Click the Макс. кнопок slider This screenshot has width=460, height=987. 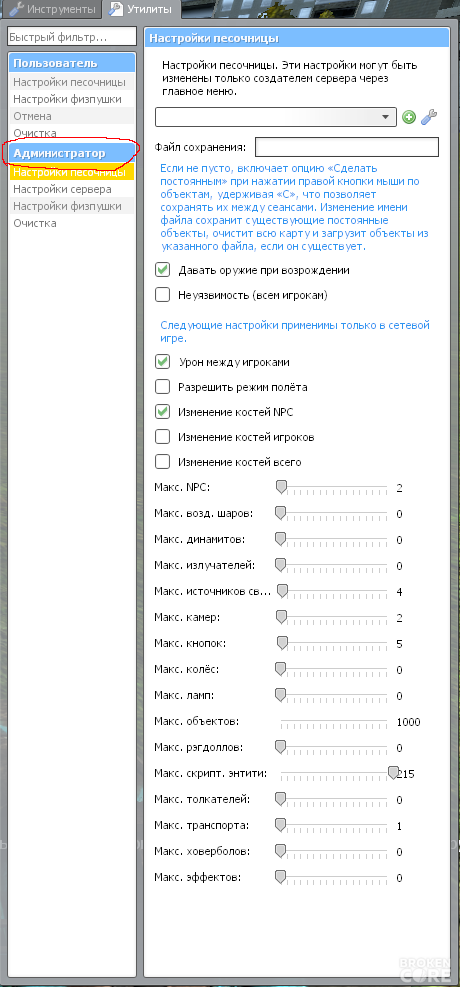(x=334, y=643)
